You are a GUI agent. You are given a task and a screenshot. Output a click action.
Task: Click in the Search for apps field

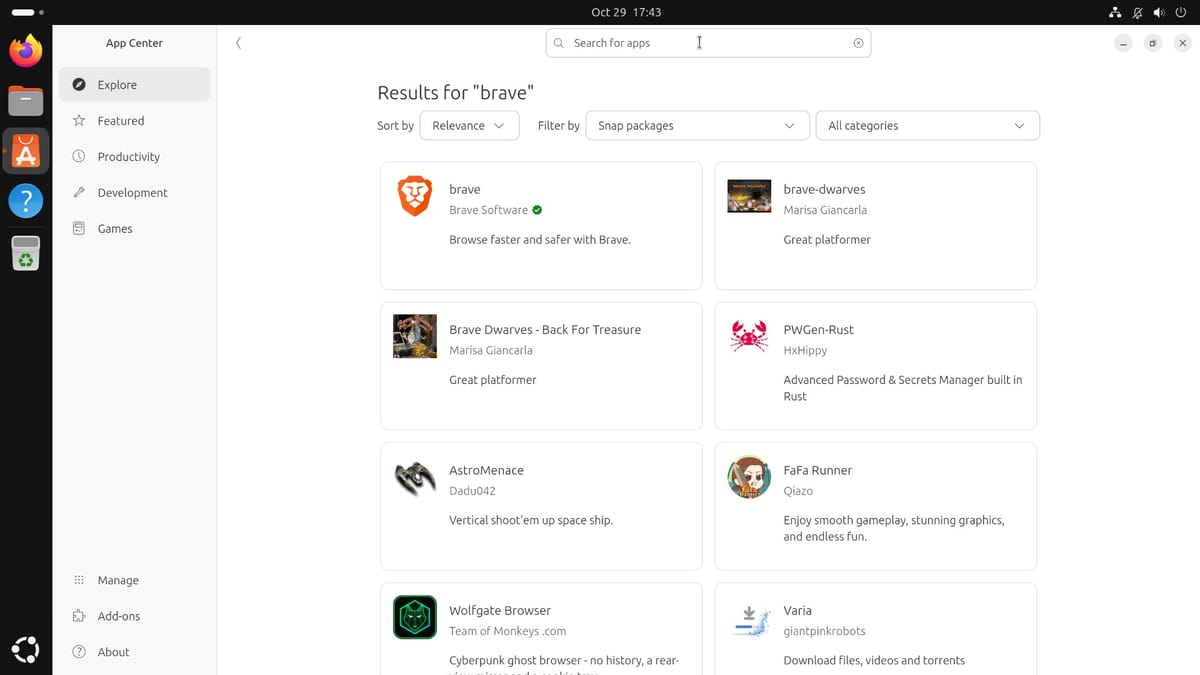(708, 43)
